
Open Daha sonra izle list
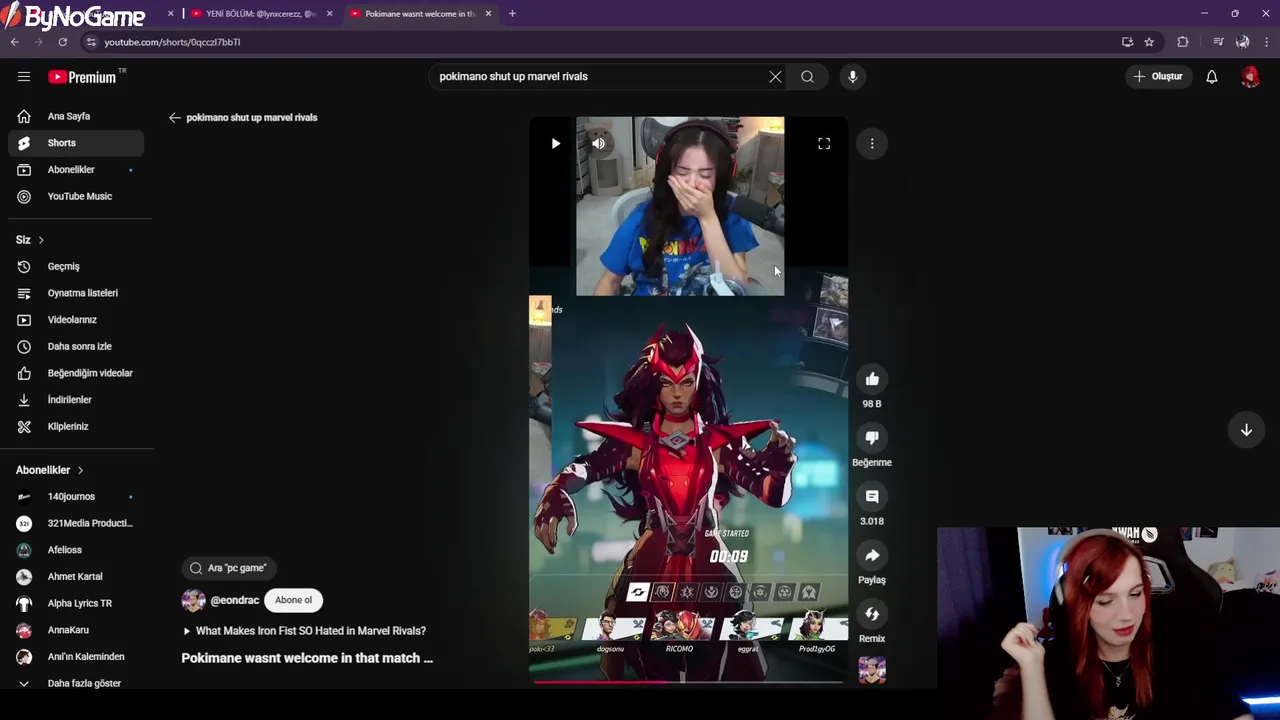(76, 346)
